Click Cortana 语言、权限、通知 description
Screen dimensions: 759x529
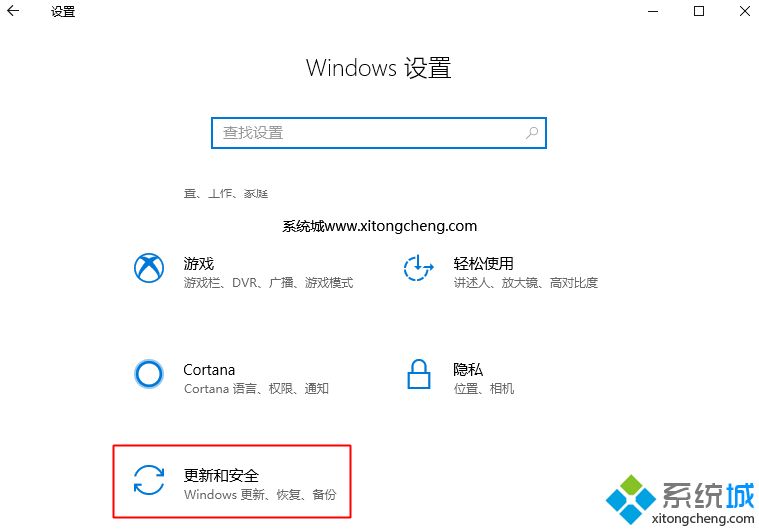[x=256, y=389]
